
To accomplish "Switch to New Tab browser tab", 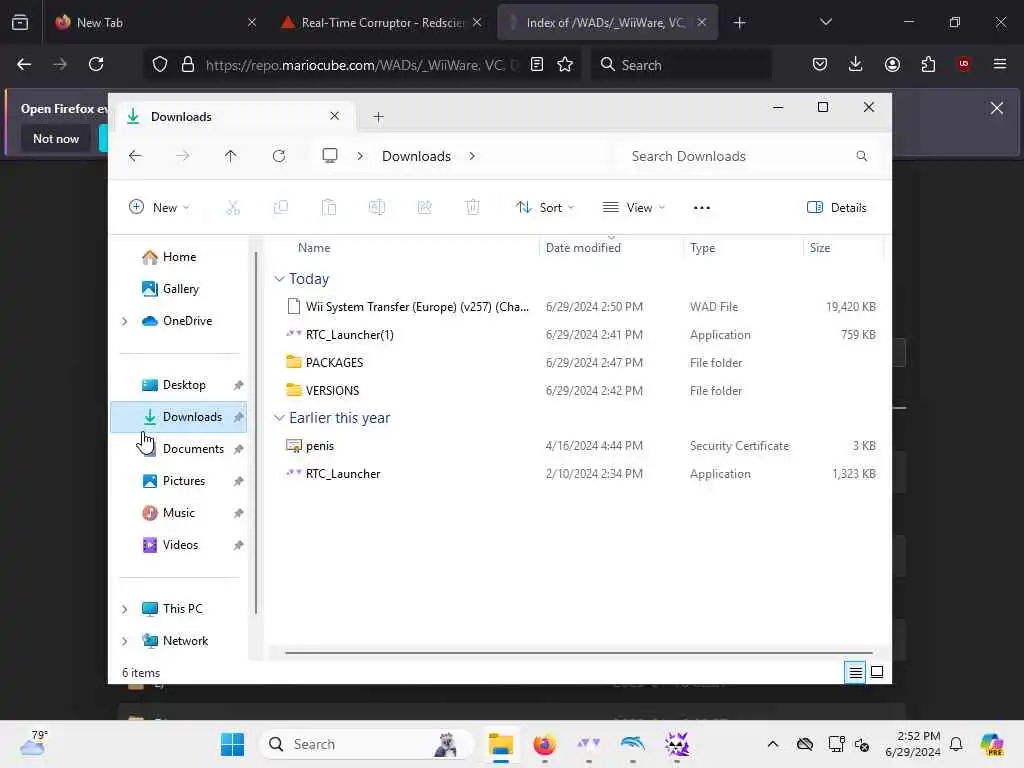I will point(155,22).
